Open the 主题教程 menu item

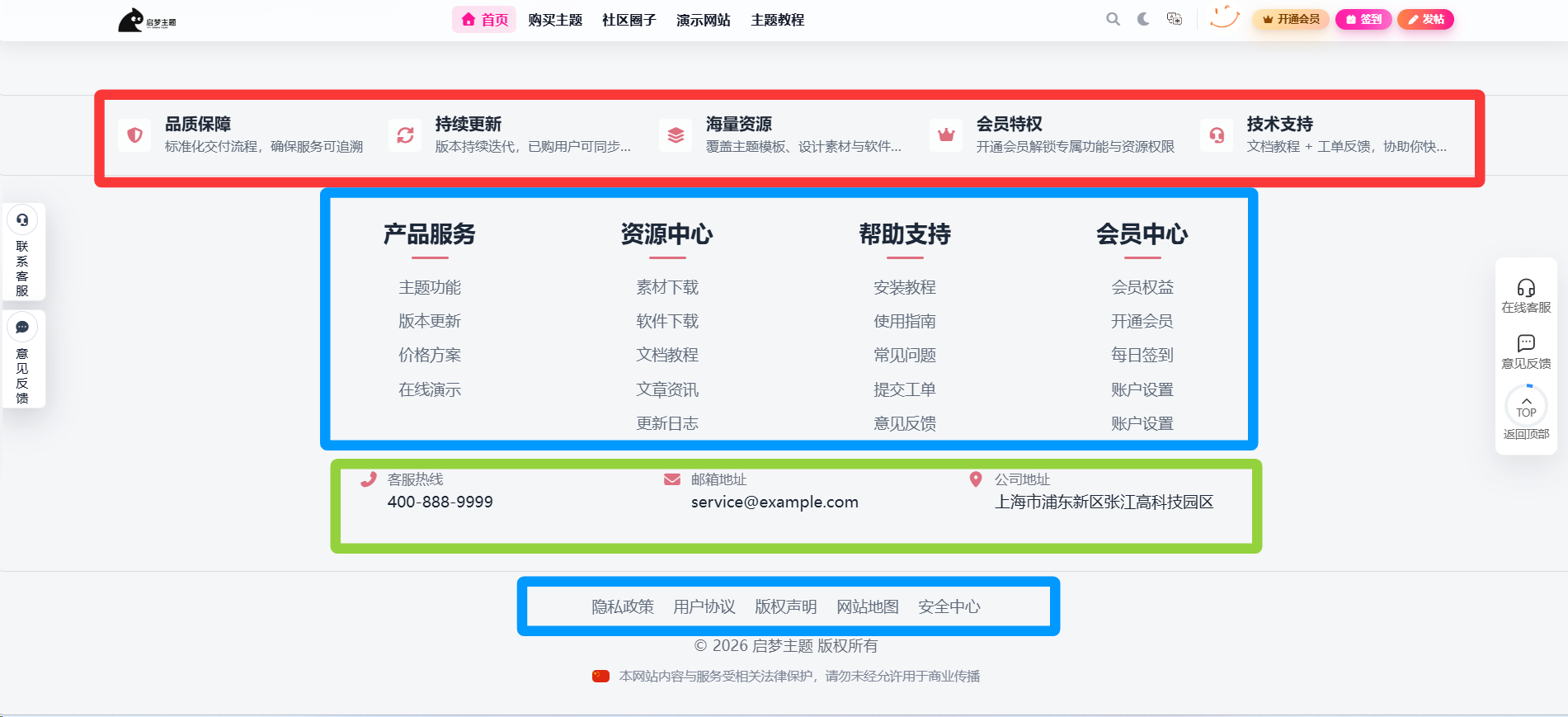(x=778, y=20)
